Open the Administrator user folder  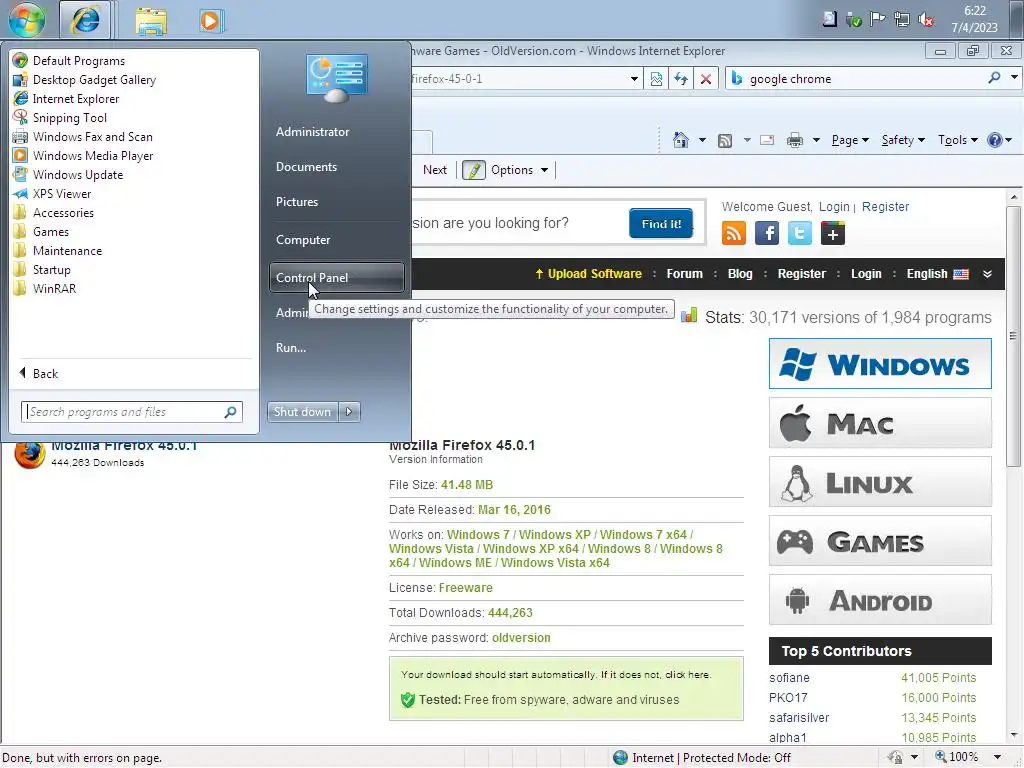tap(313, 131)
